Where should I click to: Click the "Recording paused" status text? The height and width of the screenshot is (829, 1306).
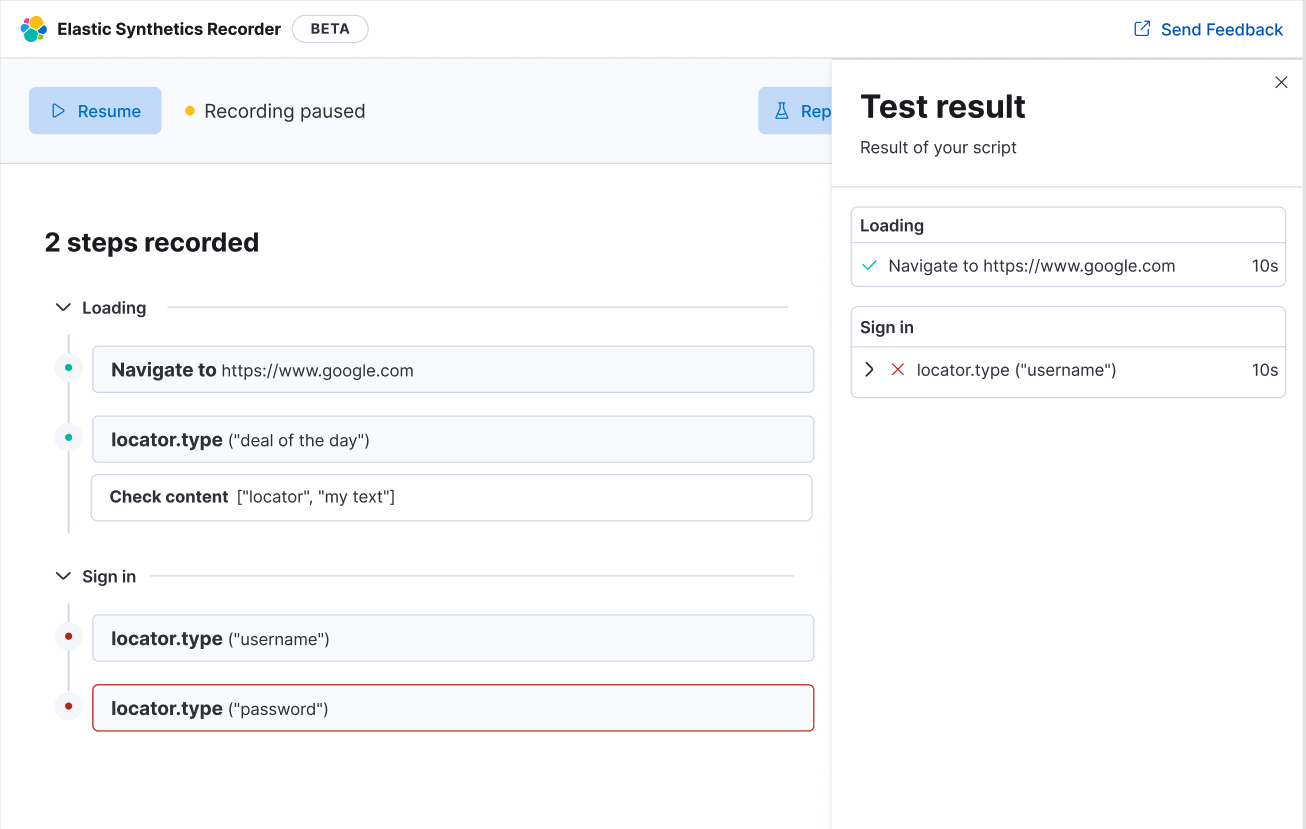[x=285, y=111]
